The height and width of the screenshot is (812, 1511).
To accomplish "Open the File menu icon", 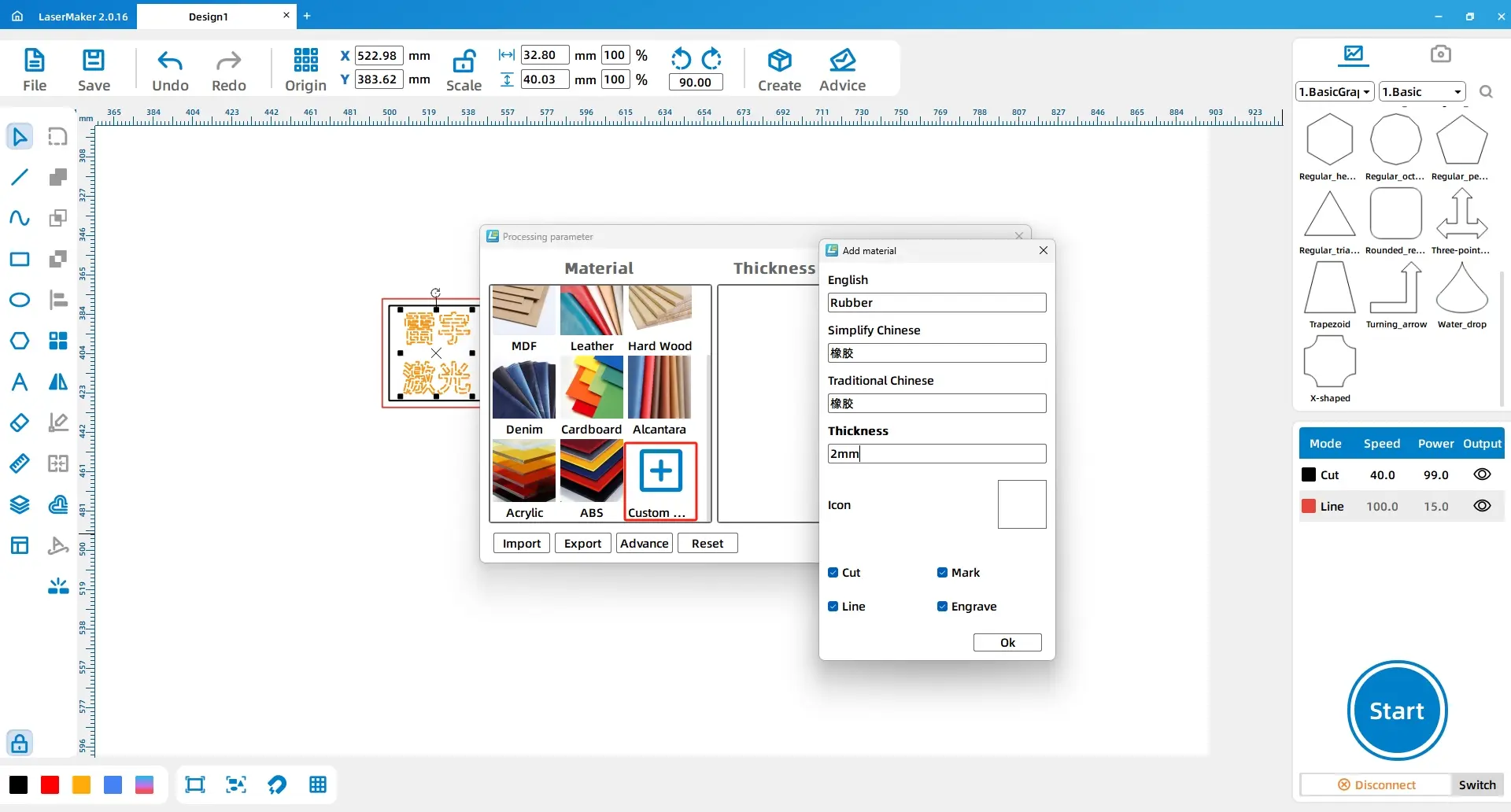I will coord(35,61).
